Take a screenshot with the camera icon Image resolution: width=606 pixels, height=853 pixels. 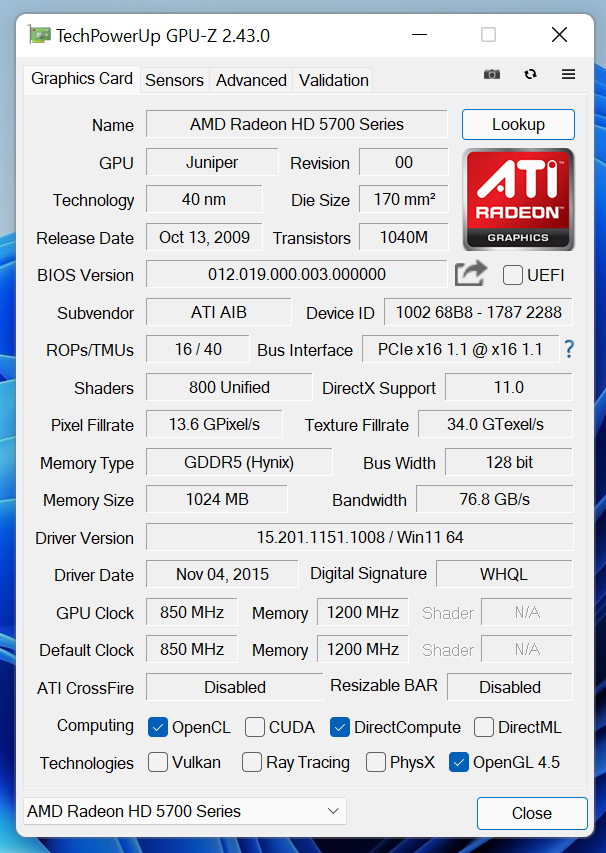492,74
